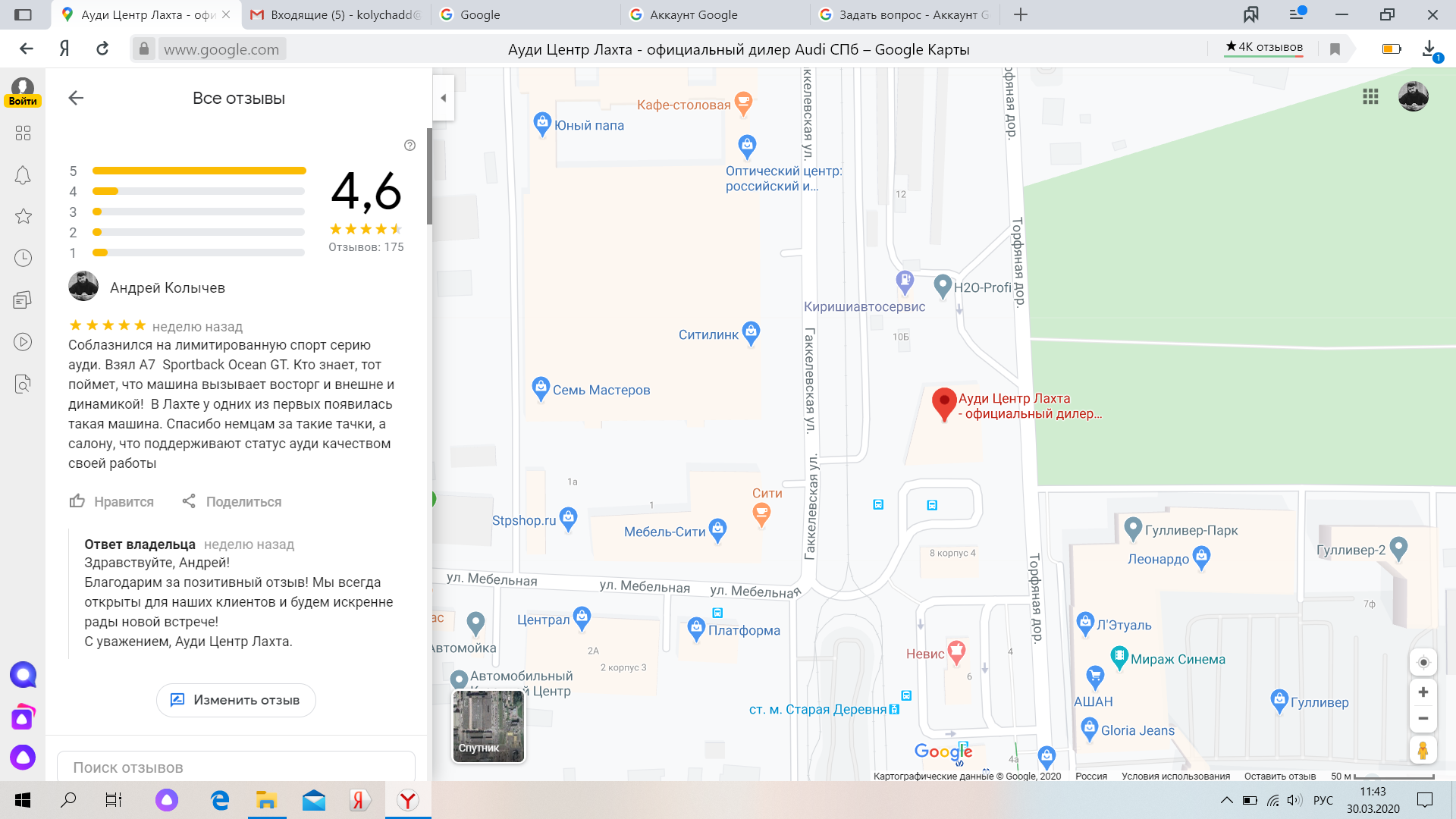Click the Мираж Синема marker
Screen dimensions: 1456x819
(1119, 657)
